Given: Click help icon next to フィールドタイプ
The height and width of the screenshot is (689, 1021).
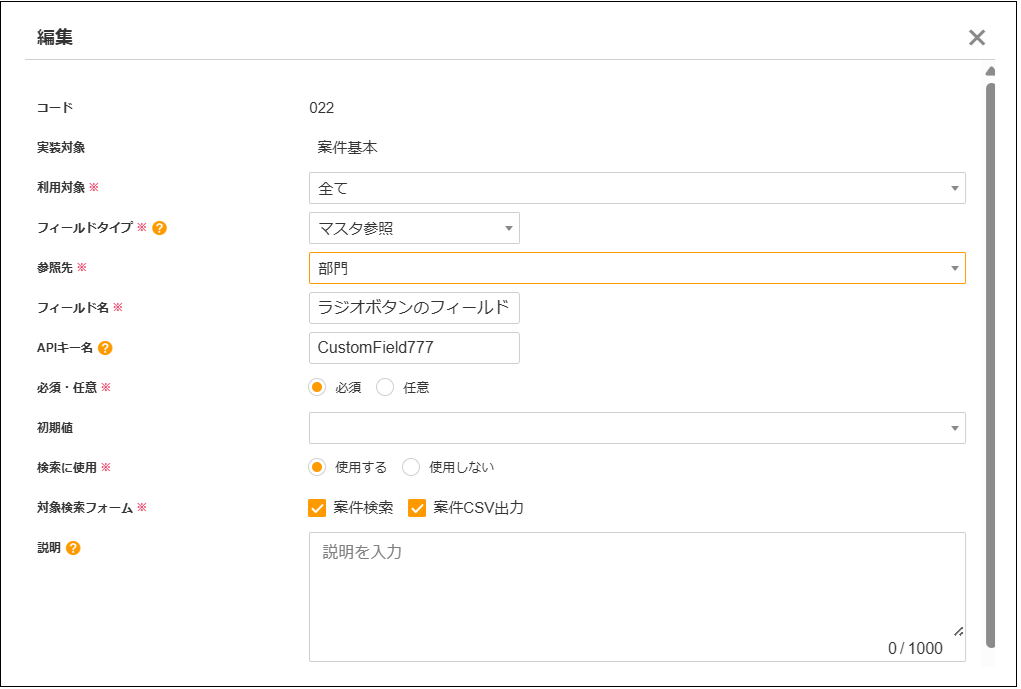Looking at the screenshot, I should 159,228.
